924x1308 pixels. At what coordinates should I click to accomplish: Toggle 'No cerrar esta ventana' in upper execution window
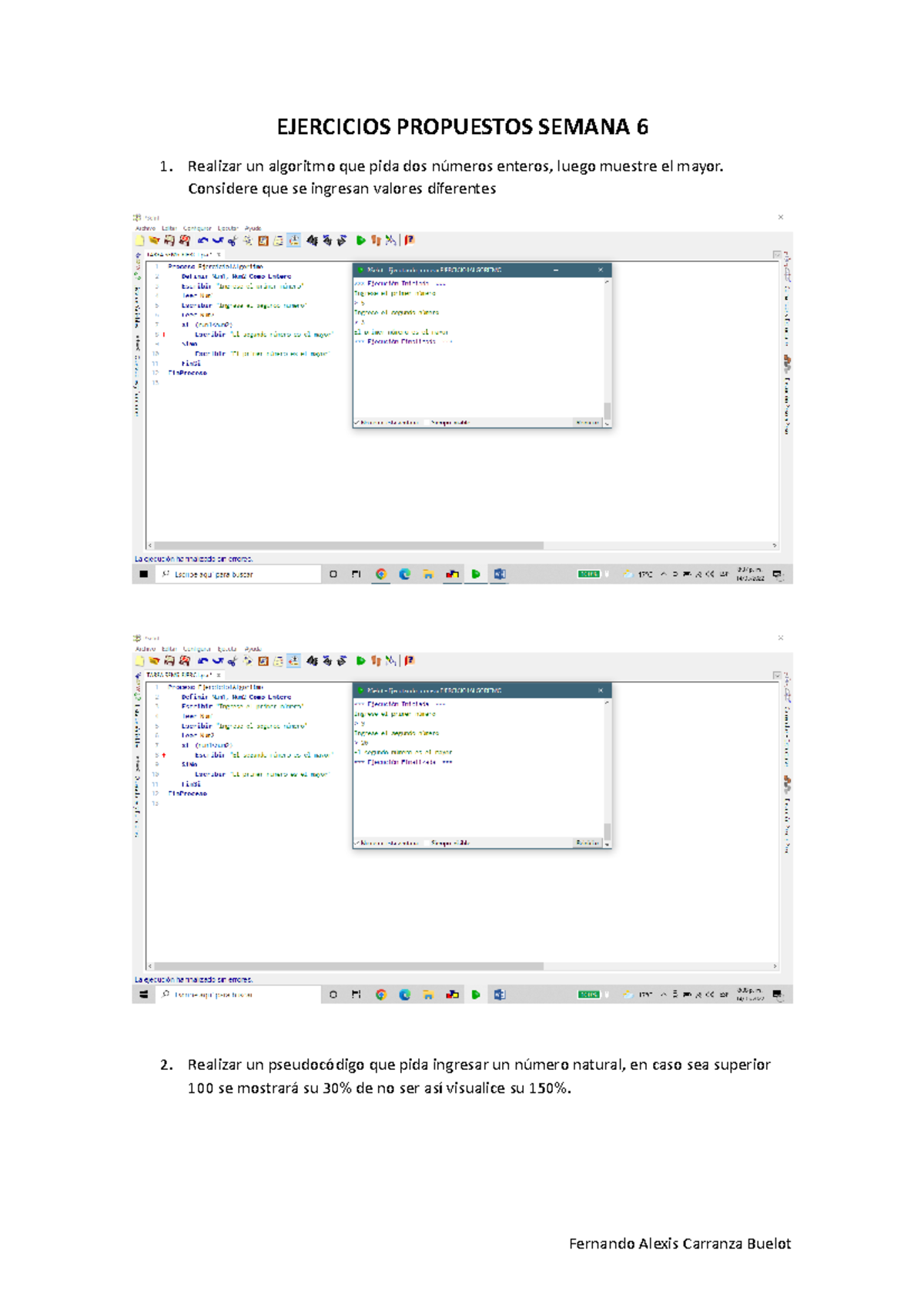click(357, 423)
